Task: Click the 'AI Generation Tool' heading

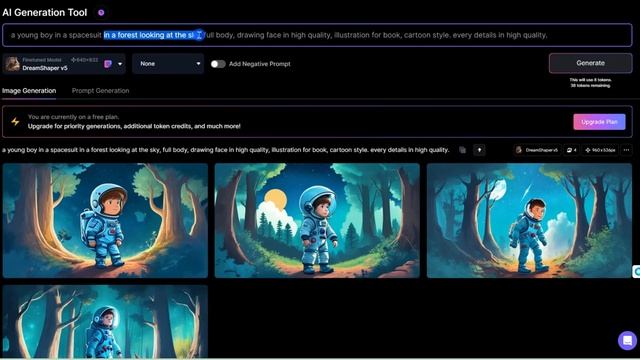Action: pyautogui.click(x=44, y=13)
